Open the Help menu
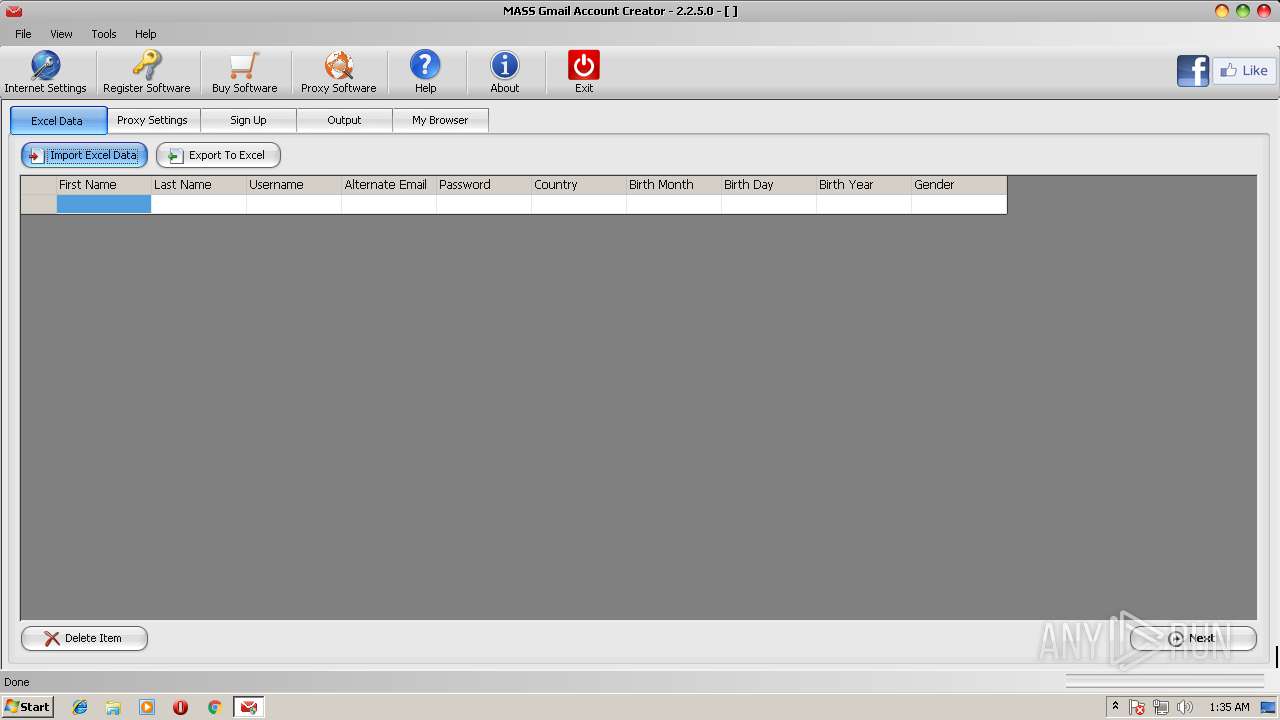The height and width of the screenshot is (720, 1280). pos(146,34)
